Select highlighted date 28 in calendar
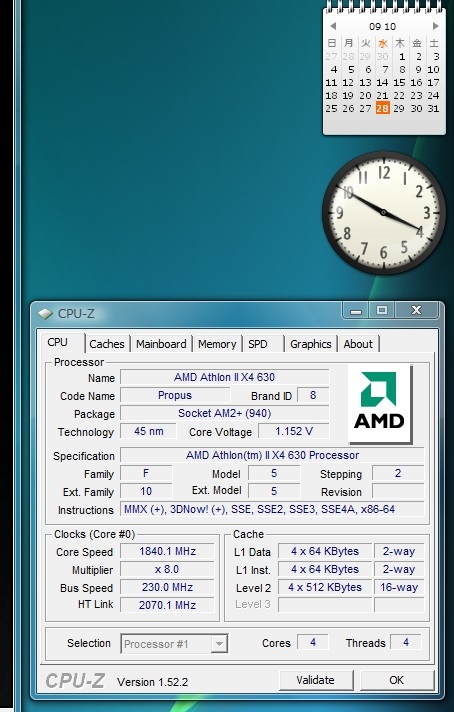 click(x=383, y=108)
